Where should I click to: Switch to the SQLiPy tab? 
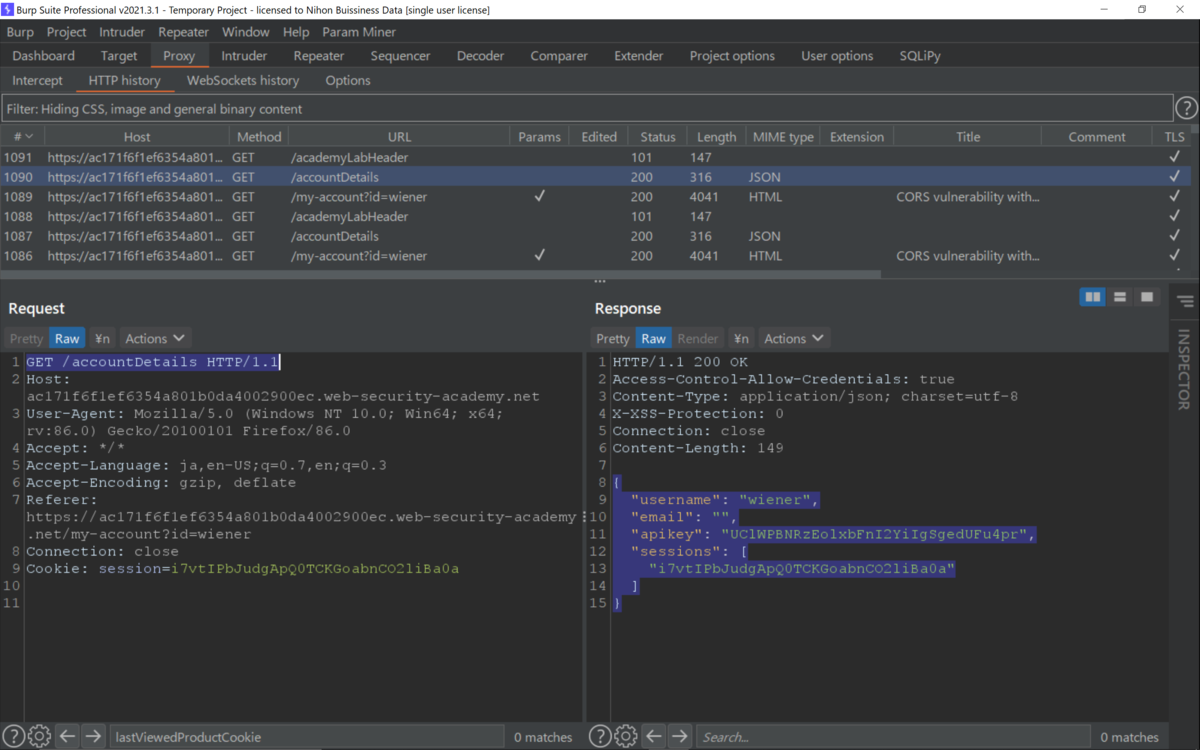click(920, 56)
